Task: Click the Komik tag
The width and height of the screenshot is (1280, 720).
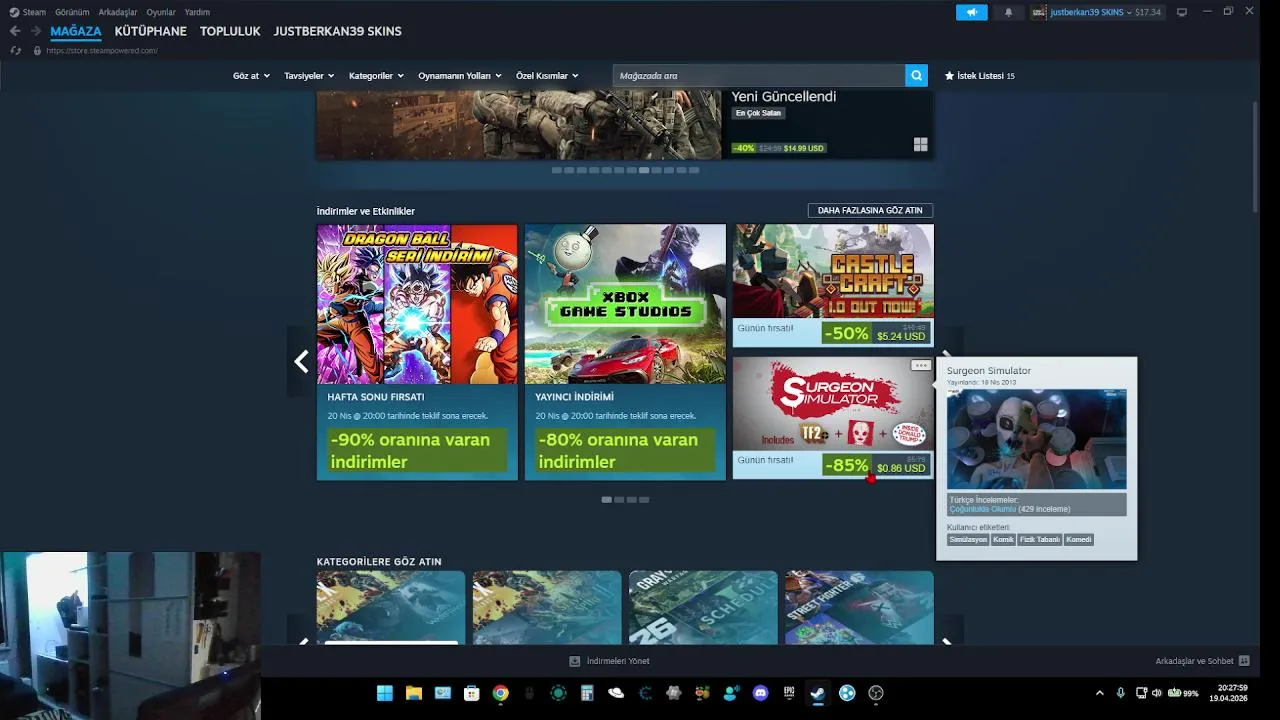Action: [x=1003, y=540]
